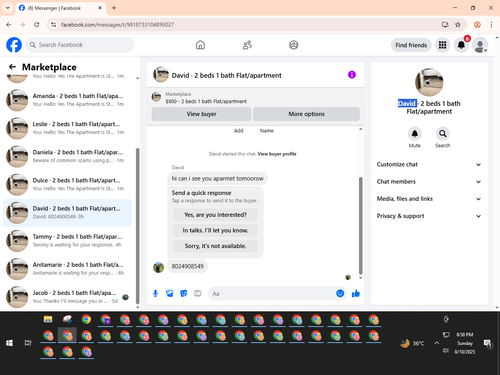Image resolution: width=500 pixels, height=375 pixels.
Task: Open the Anitamarie conversation in the list
Action: tap(67, 269)
